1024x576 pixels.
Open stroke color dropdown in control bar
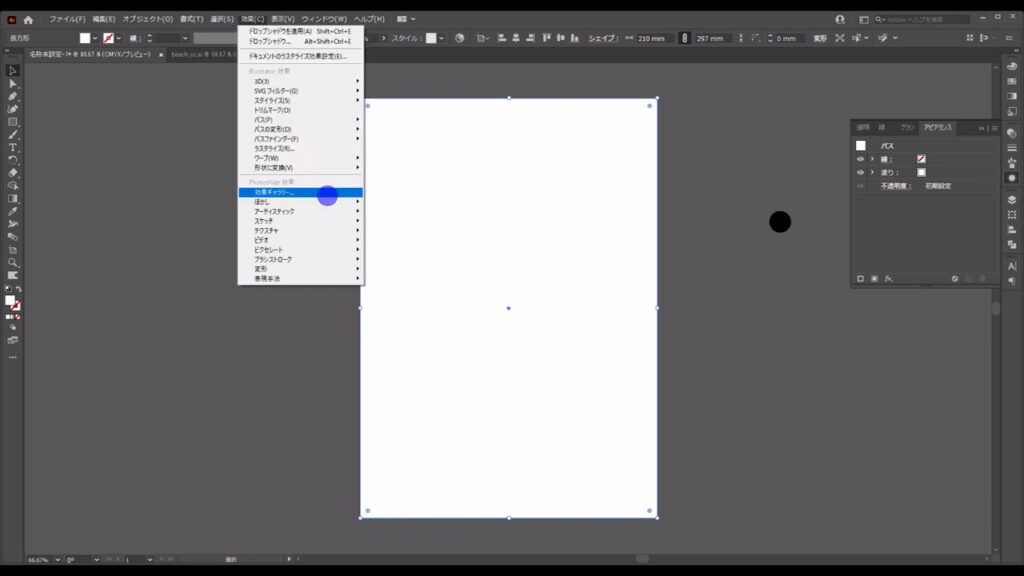[x=118, y=39]
